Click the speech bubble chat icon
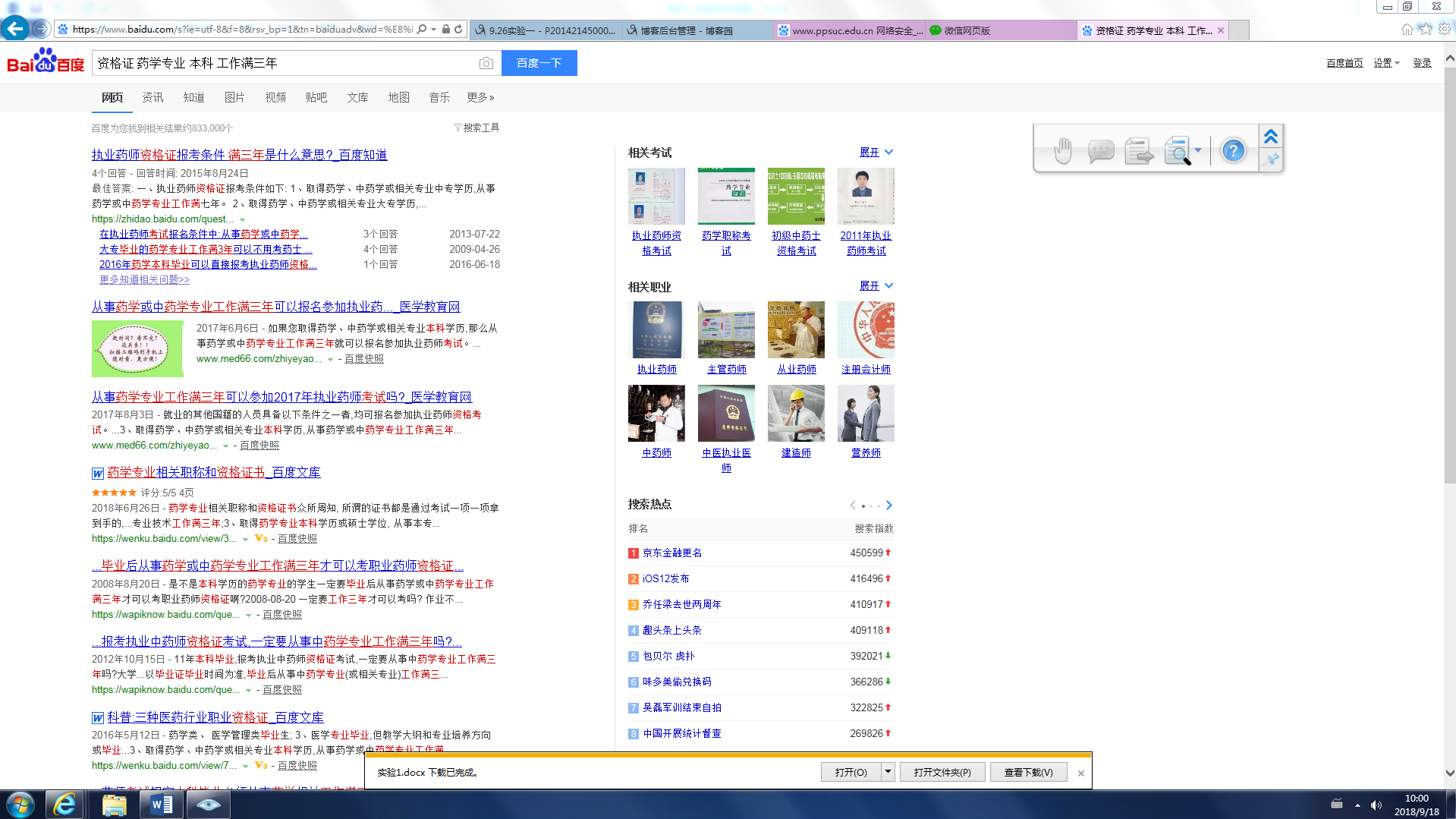The image size is (1456, 819). click(1101, 150)
